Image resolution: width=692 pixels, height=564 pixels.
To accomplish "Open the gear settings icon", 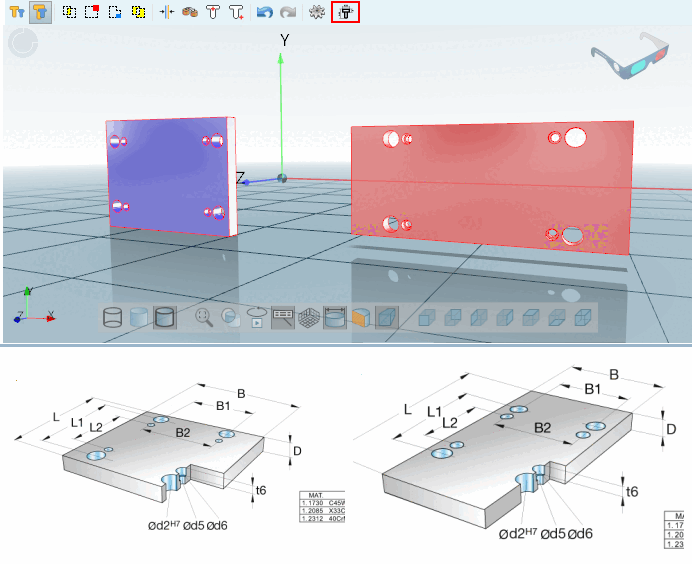I will pyautogui.click(x=316, y=12).
